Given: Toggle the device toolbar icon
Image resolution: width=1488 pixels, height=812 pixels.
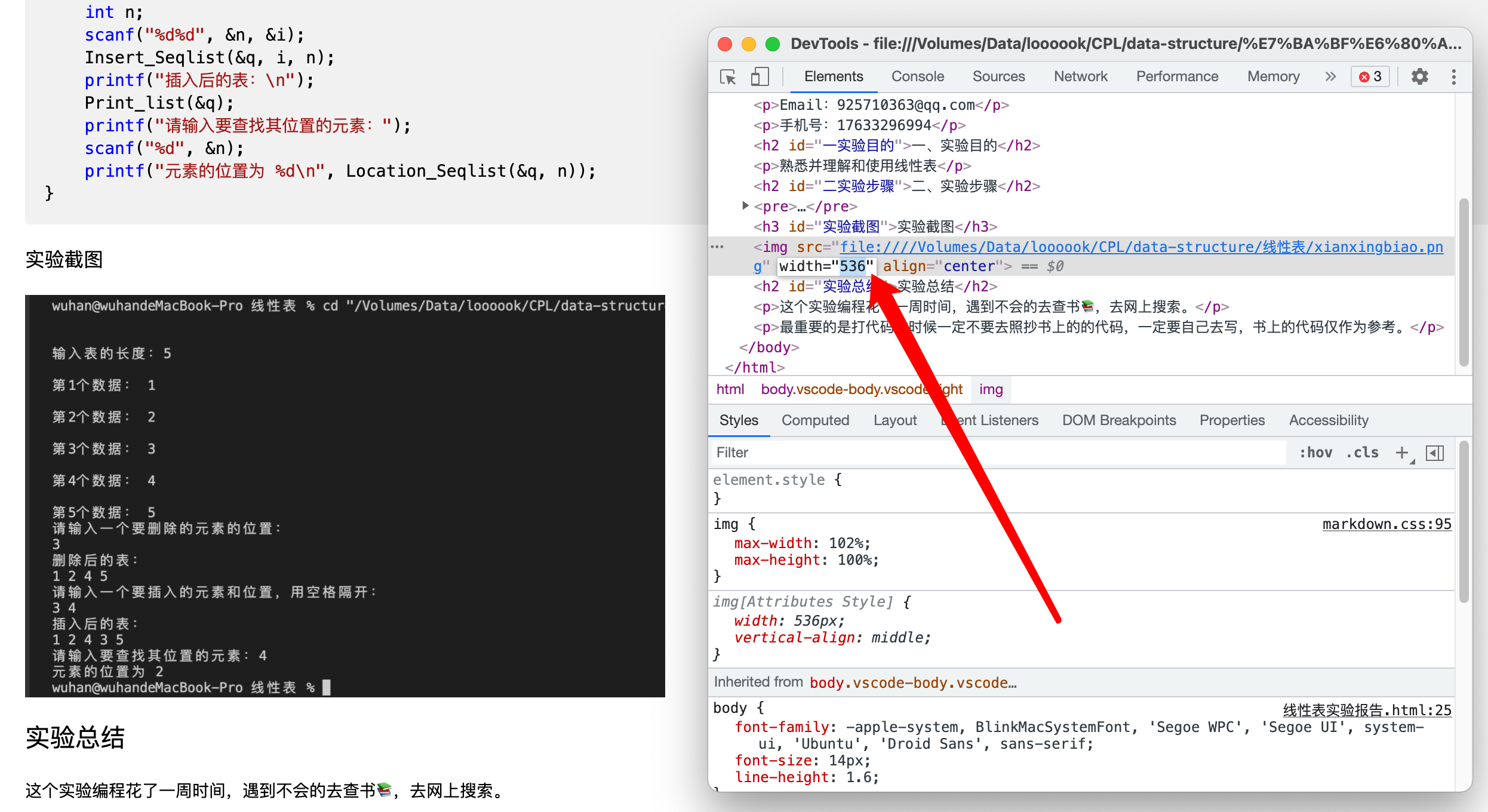Looking at the screenshot, I should pos(759,77).
